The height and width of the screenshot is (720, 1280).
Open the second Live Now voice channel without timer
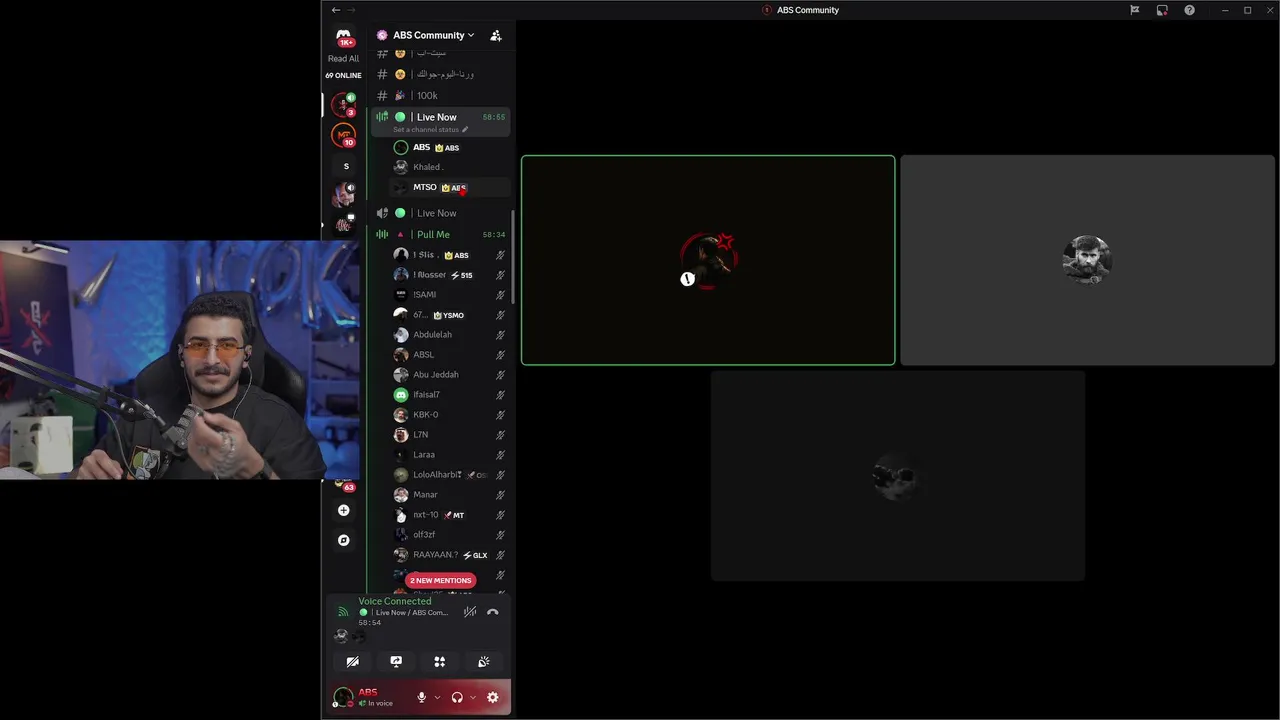(440, 213)
